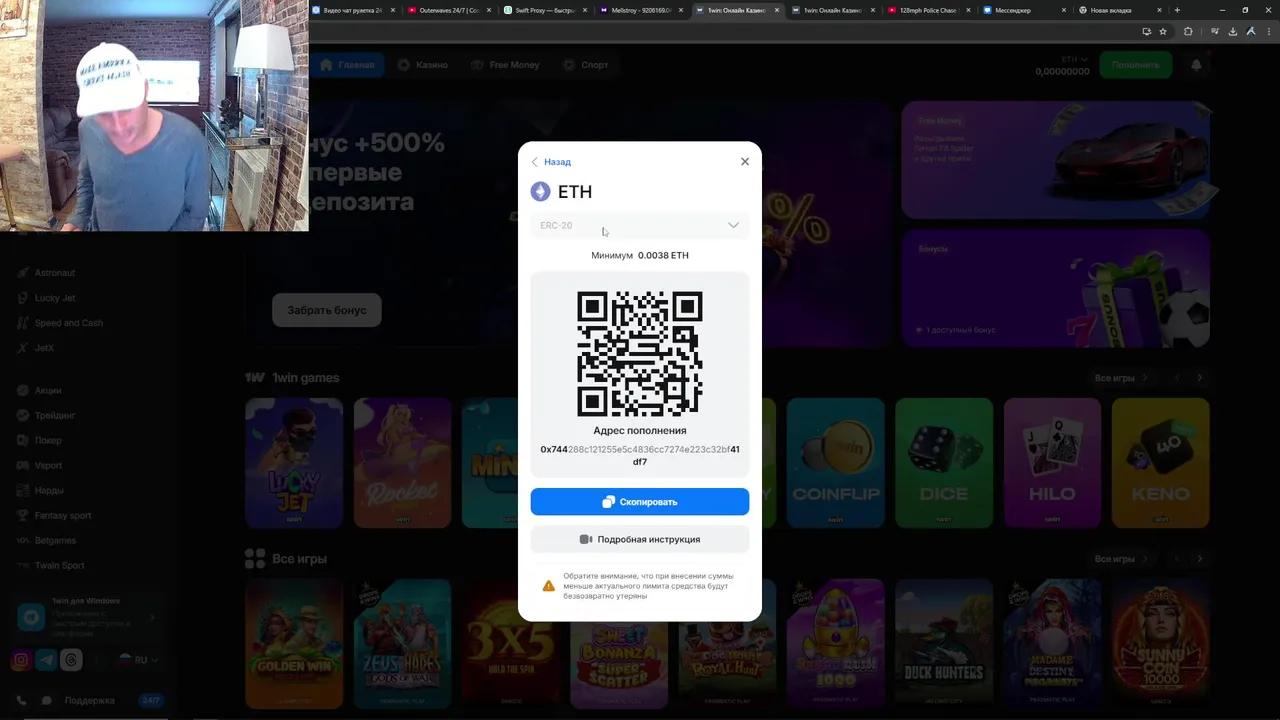Click the orange warning triangle icon
Image resolution: width=1280 pixels, height=720 pixels.
point(548,586)
